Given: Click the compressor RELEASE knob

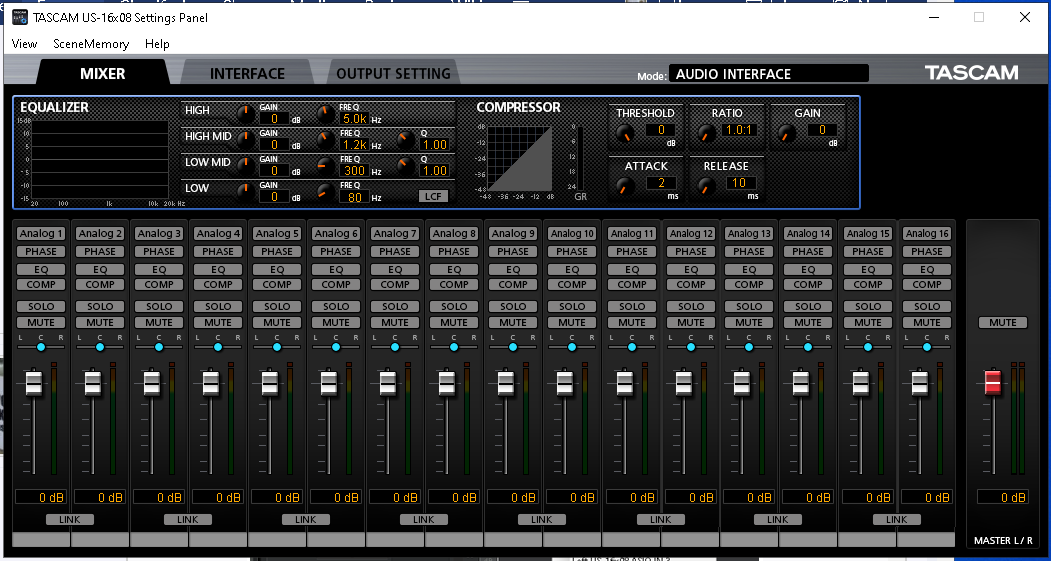Looking at the screenshot, I should 706,186.
